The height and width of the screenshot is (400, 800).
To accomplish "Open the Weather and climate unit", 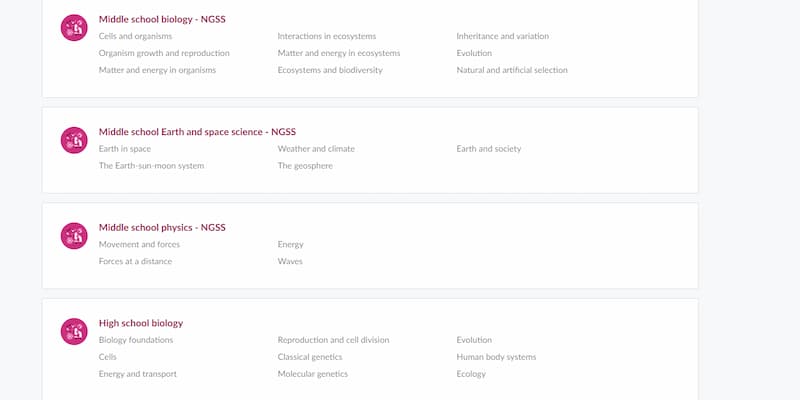I will (316, 149).
